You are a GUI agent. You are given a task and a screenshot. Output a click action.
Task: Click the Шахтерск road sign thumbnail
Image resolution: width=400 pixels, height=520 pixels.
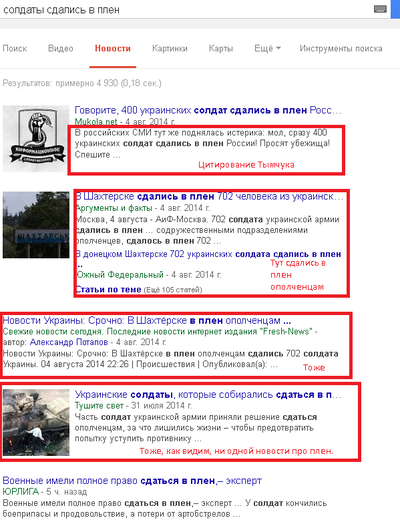tap(36, 225)
